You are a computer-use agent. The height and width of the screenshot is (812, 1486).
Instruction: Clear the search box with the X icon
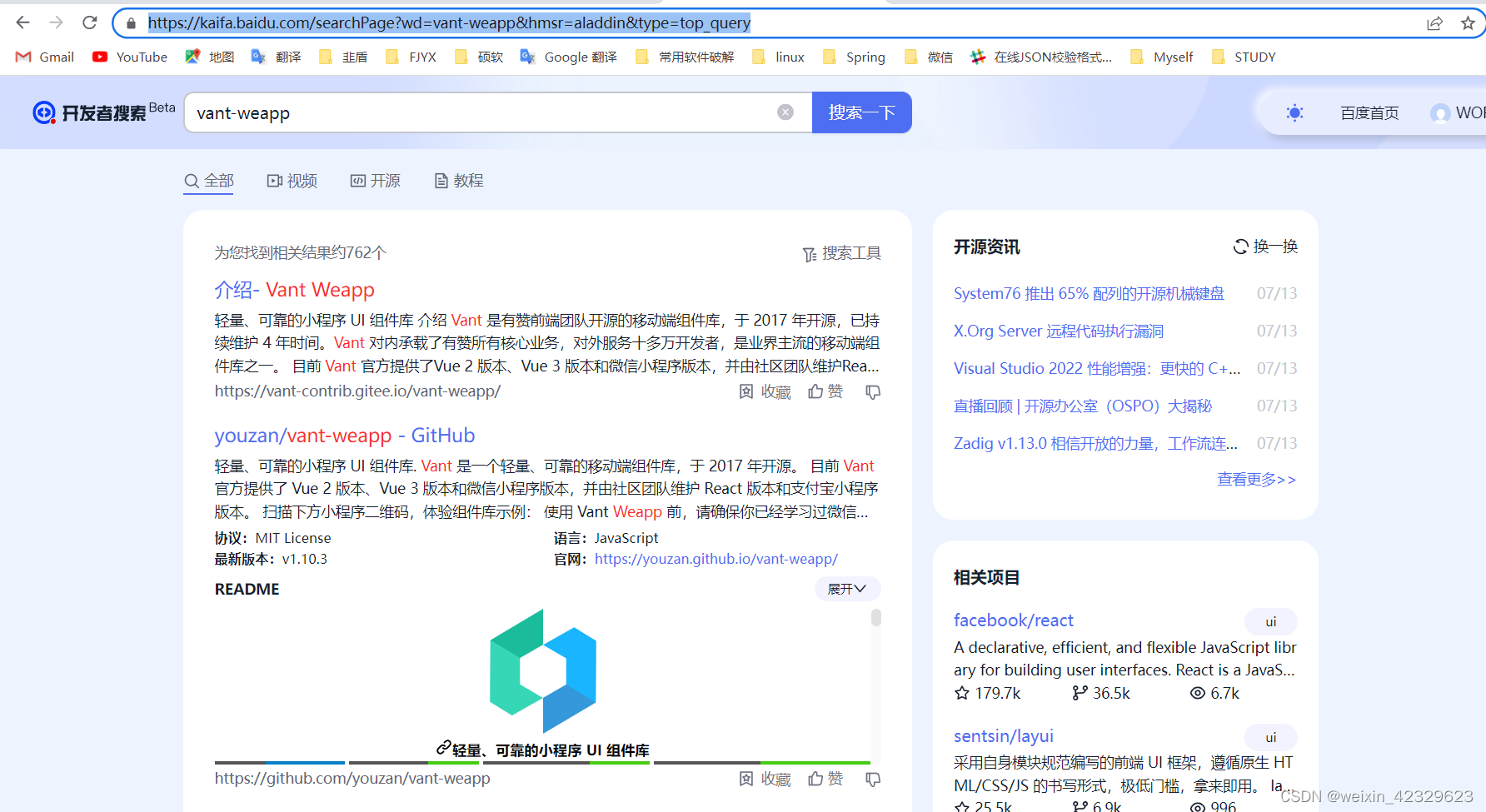pos(785,112)
